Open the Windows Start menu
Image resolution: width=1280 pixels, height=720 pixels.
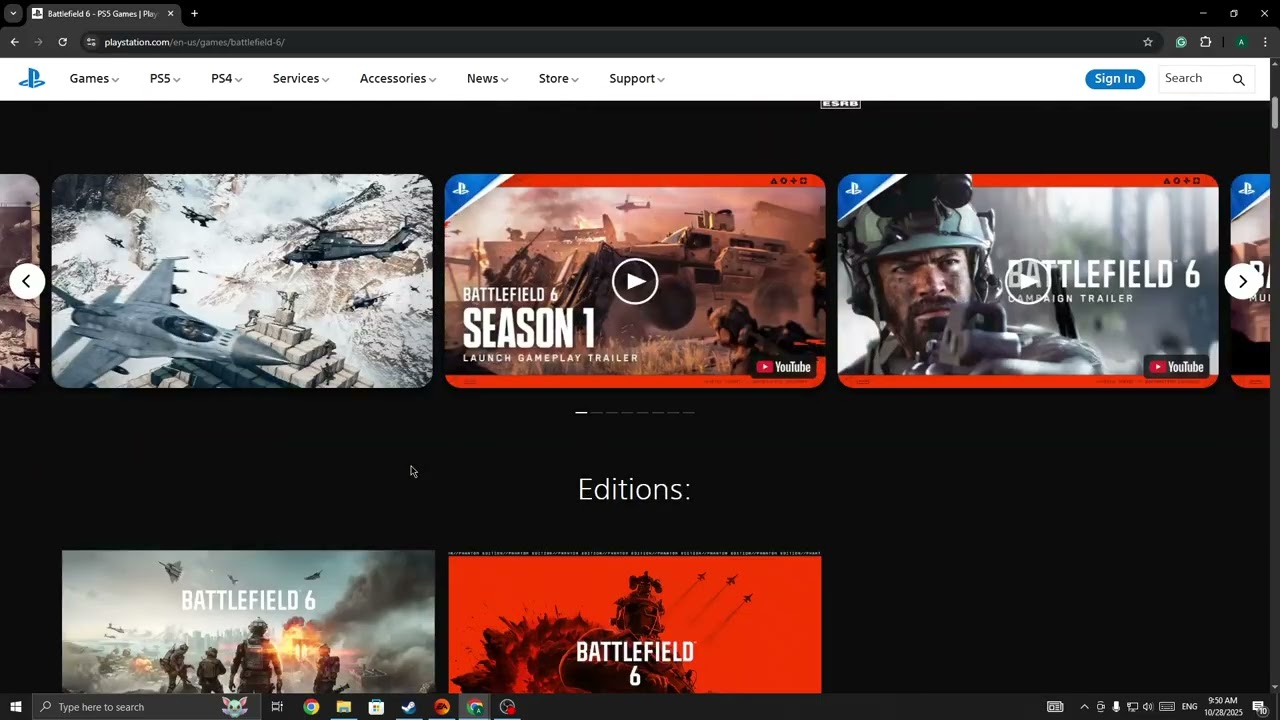tap(15, 707)
